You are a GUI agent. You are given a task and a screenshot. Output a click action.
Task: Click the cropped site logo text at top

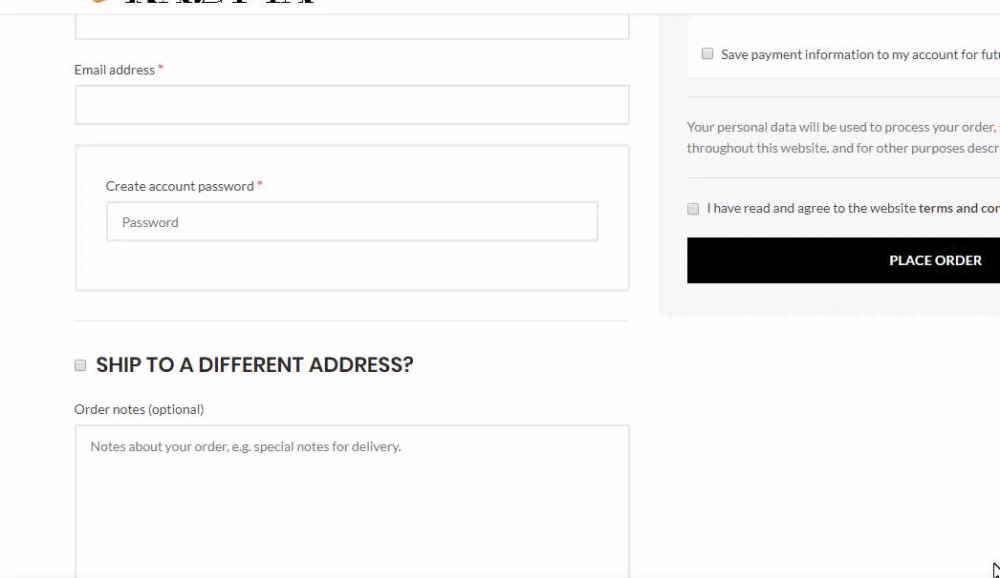[220, 2]
